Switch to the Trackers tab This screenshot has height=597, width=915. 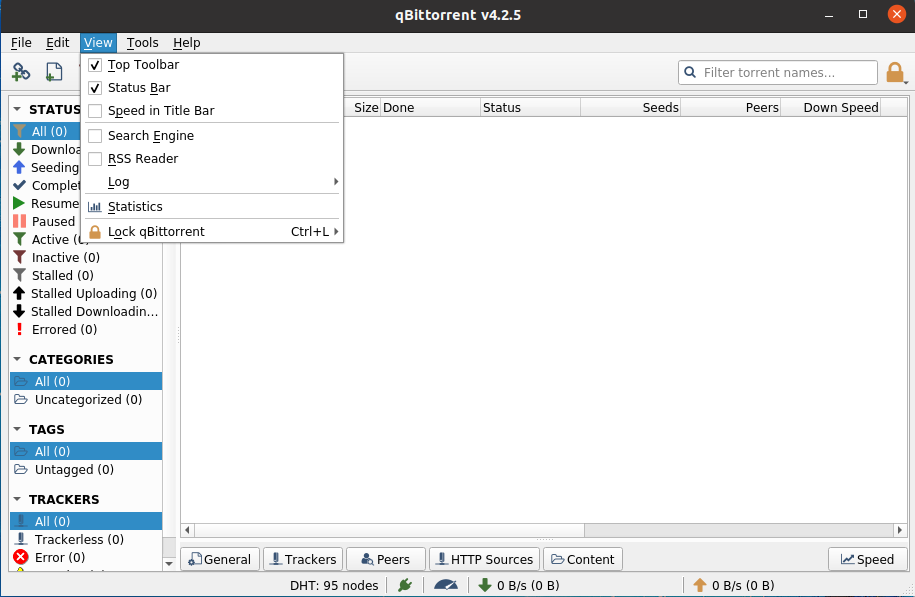click(302, 559)
